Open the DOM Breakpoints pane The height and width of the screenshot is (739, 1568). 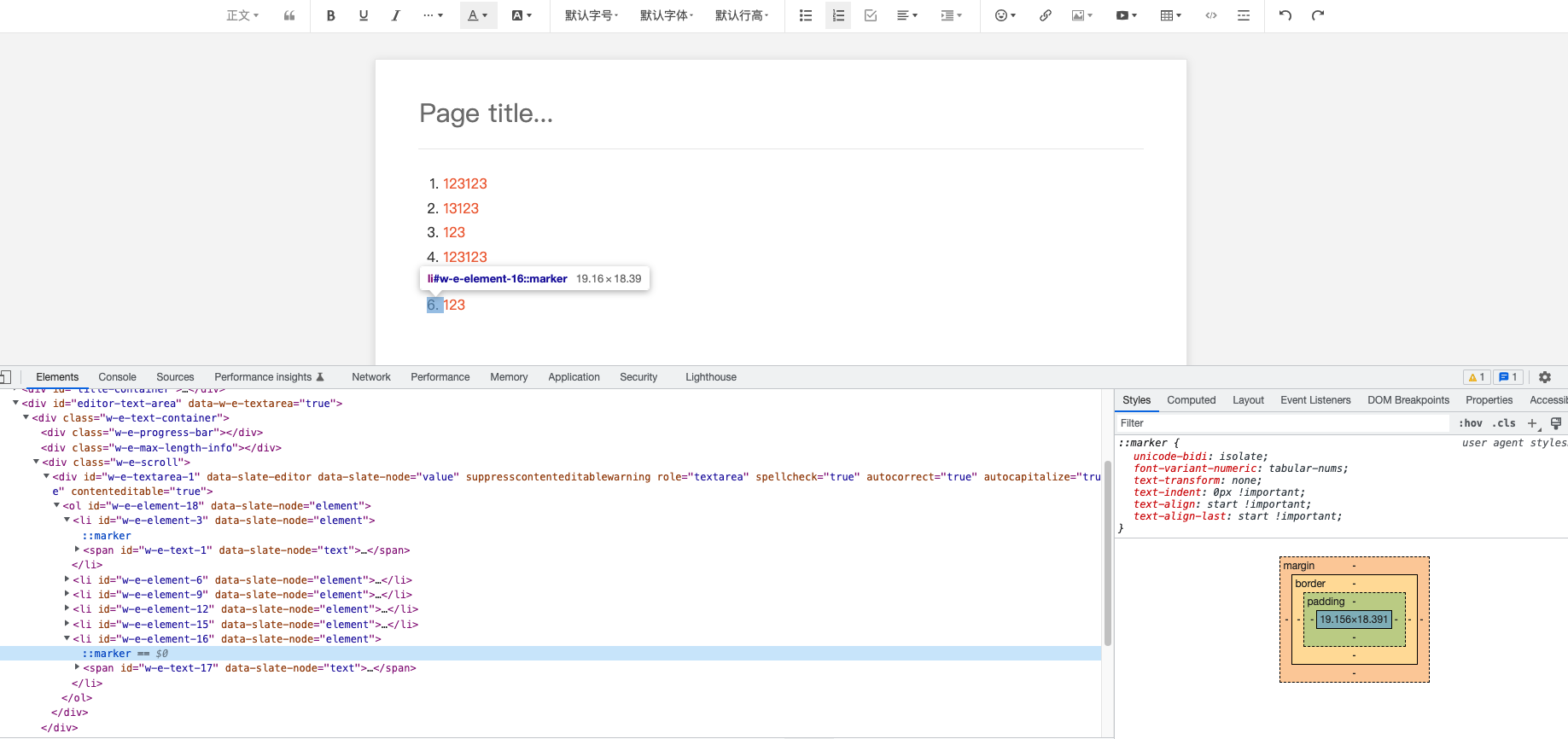[x=1408, y=400]
